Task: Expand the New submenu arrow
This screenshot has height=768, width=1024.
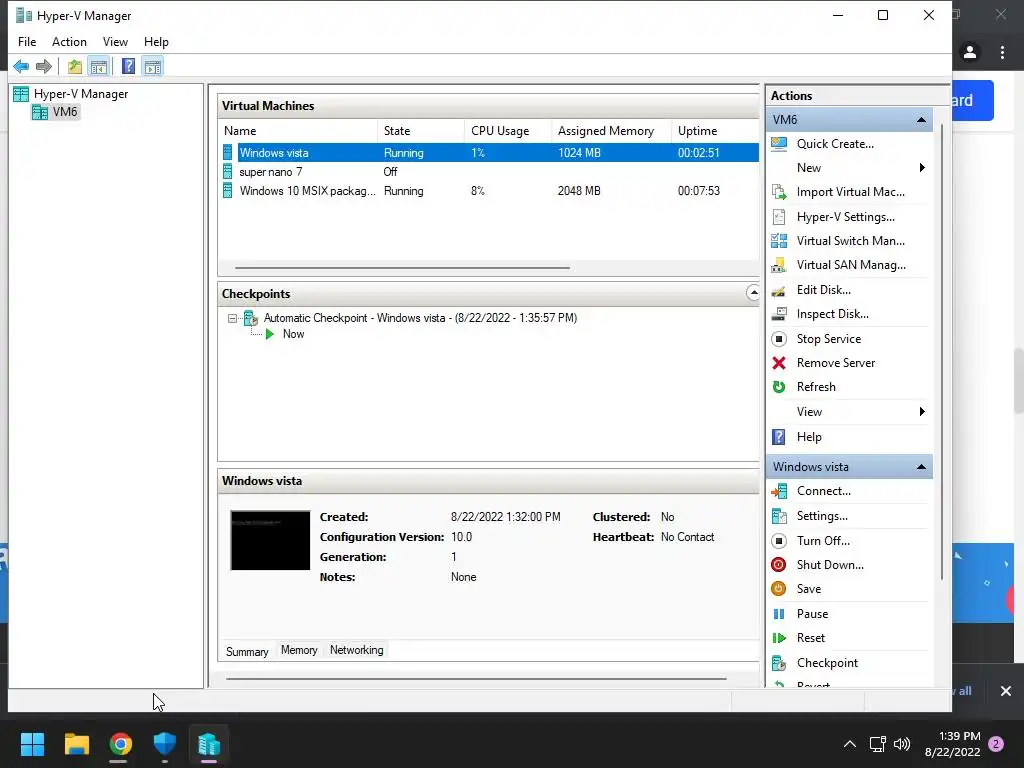Action: pos(922,168)
